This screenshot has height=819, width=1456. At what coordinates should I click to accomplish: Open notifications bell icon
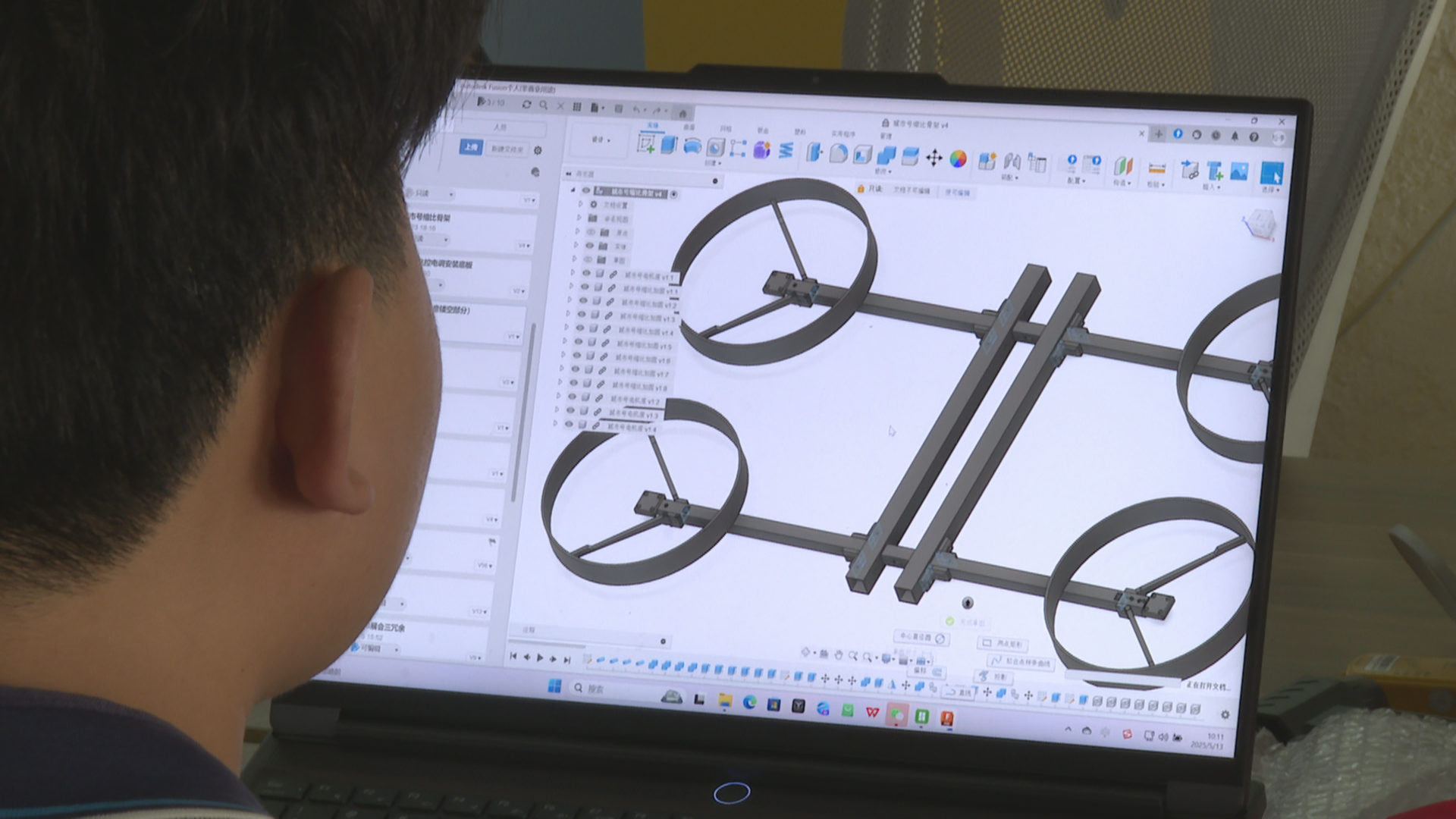point(1235,136)
